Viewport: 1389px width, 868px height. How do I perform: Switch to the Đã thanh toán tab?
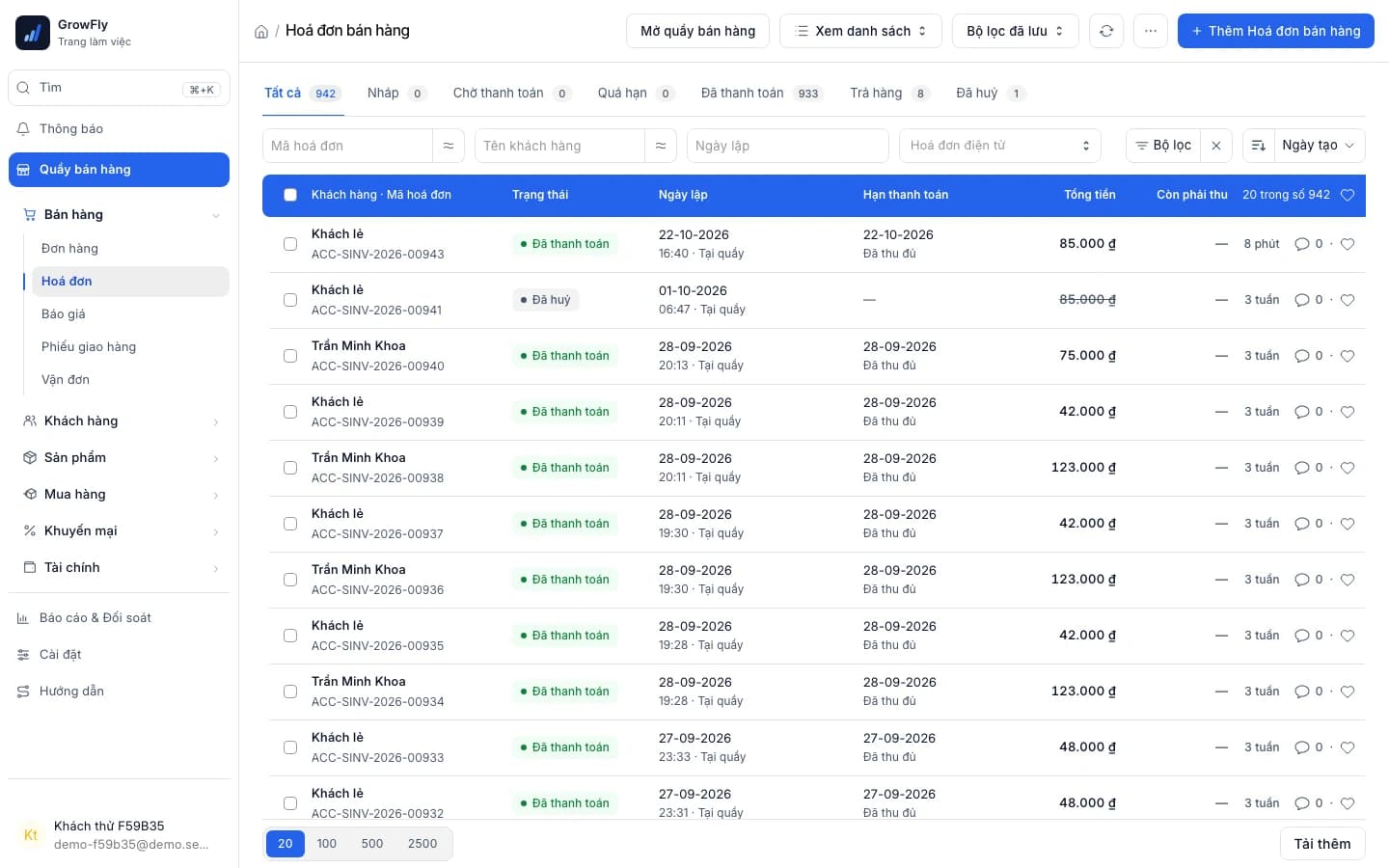point(761,94)
